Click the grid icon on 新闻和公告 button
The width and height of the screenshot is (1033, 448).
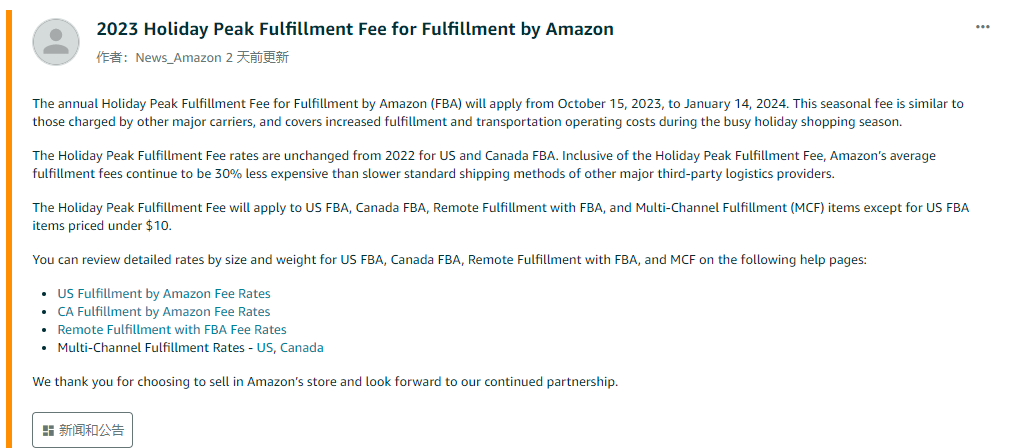(x=48, y=431)
